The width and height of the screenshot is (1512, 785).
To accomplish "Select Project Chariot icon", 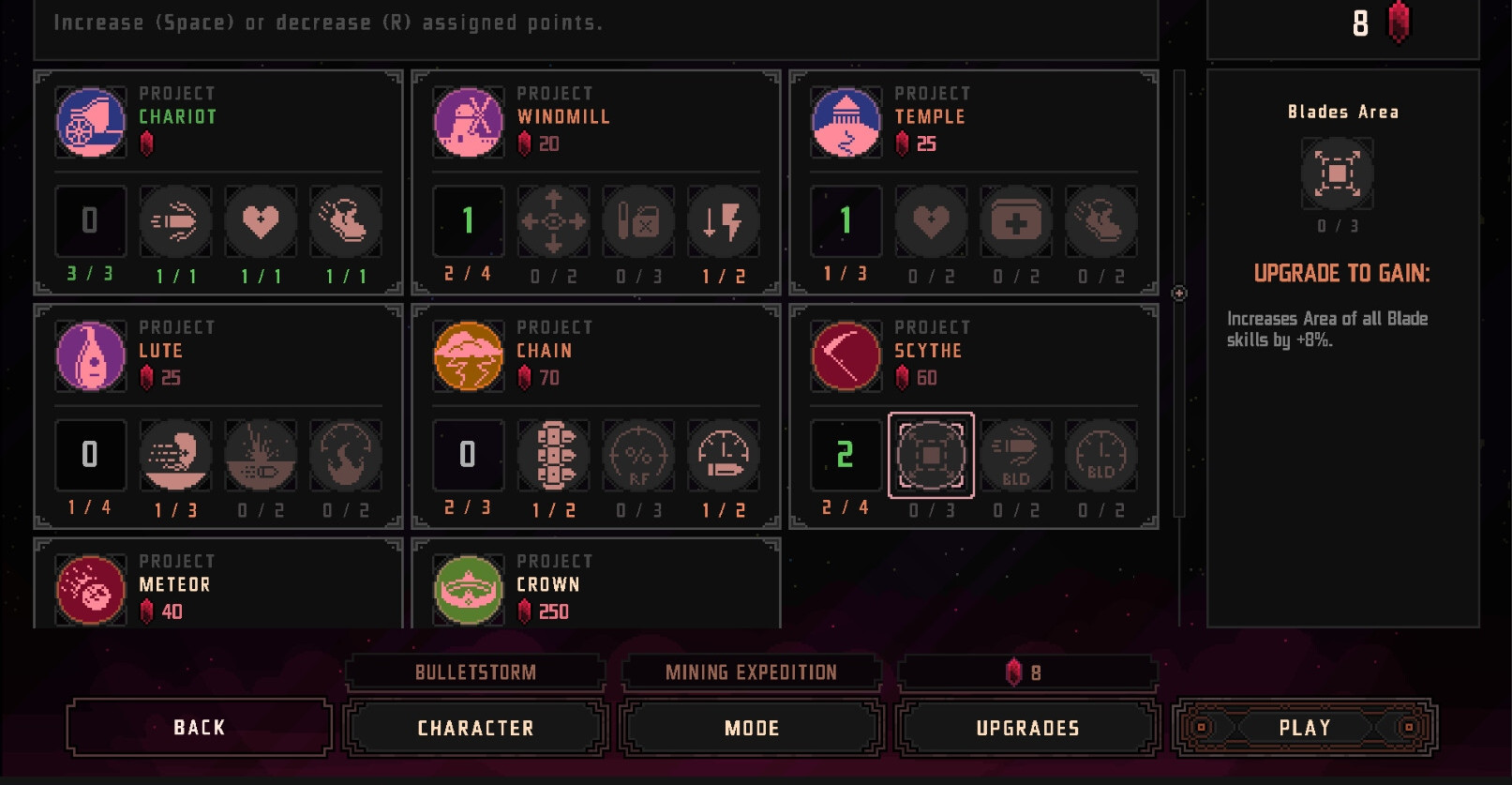I will click(x=91, y=123).
